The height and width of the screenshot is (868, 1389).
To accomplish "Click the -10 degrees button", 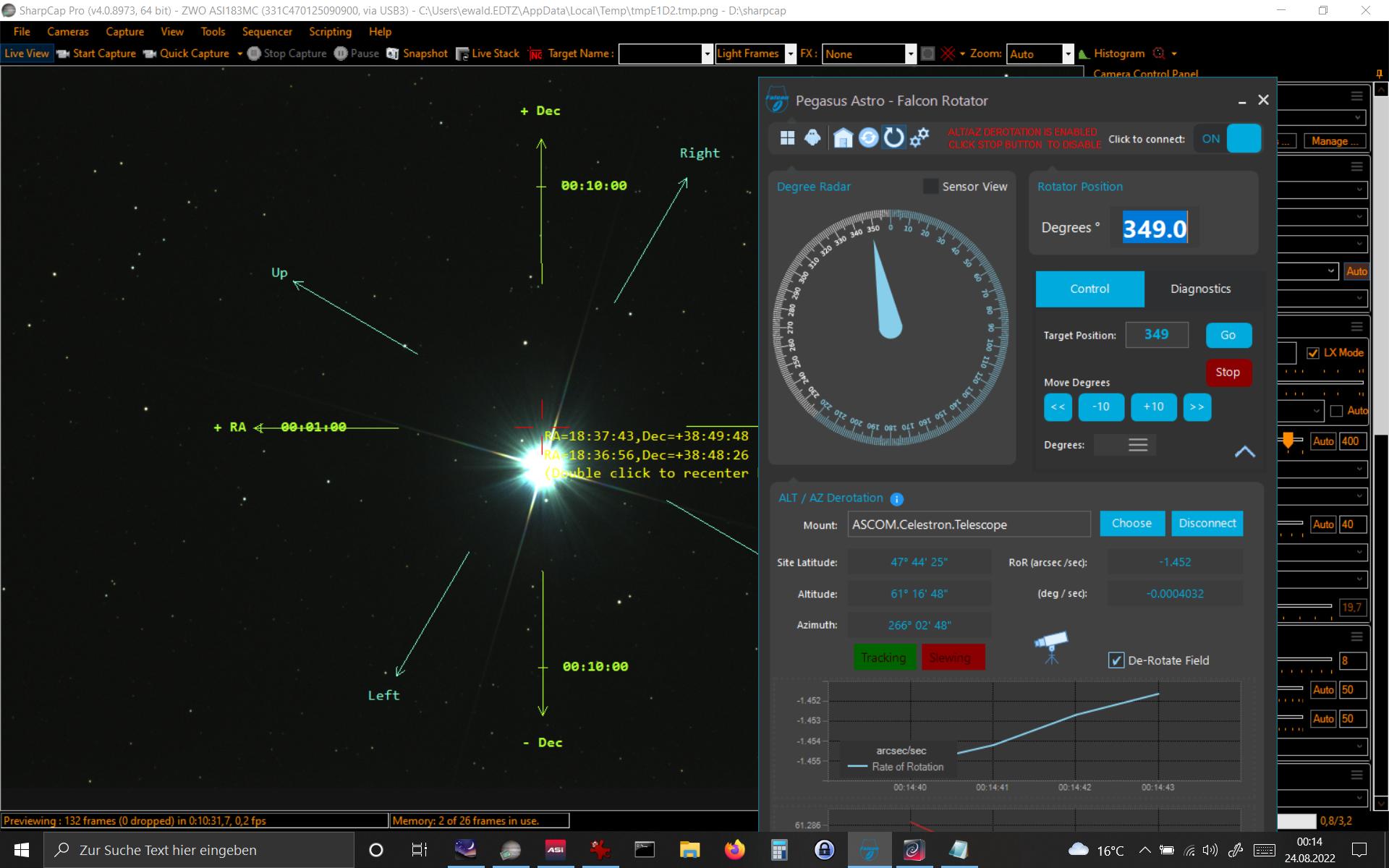I will tap(1101, 407).
